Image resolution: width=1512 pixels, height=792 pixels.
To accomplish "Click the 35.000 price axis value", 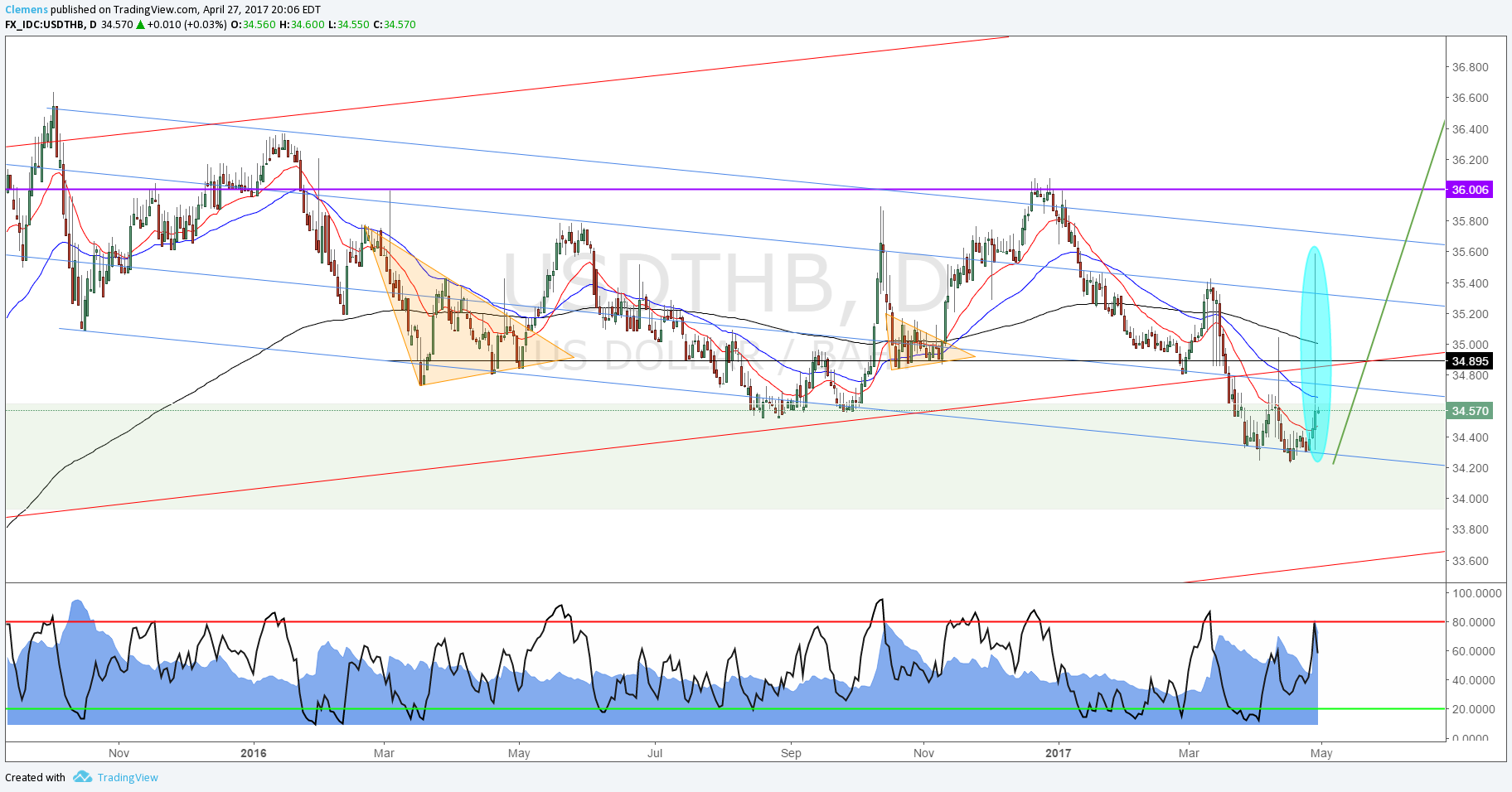I will pos(1470,345).
